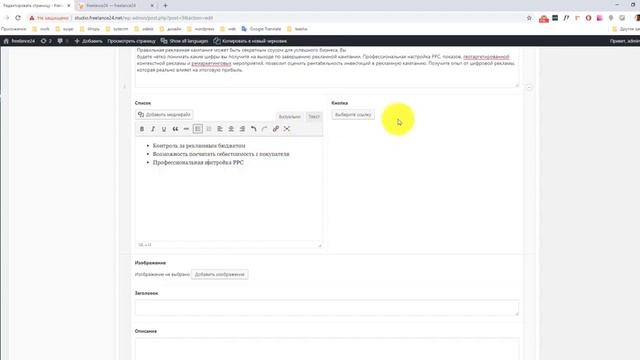The image size is (640, 360).
Task: Click the pink square extension icon
Action: coord(599,18)
